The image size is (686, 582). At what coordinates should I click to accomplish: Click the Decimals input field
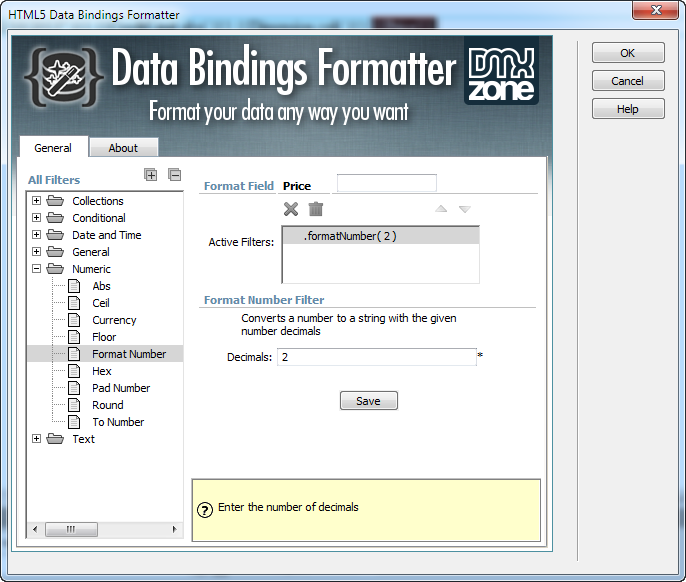coord(377,357)
